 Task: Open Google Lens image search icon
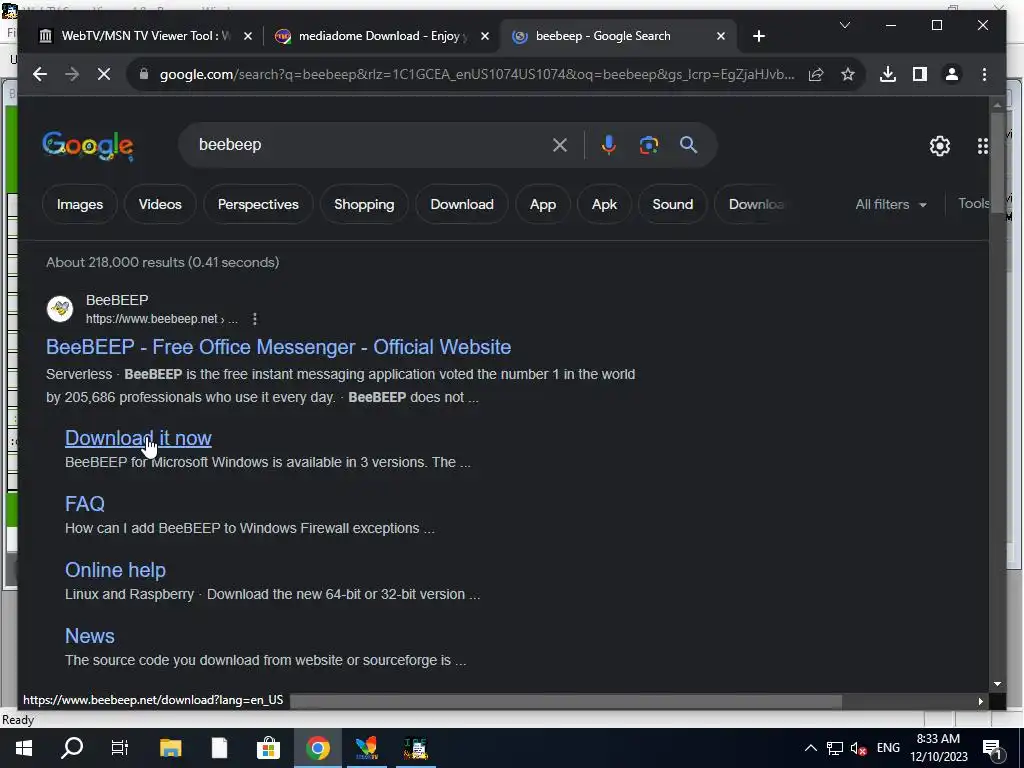click(648, 145)
